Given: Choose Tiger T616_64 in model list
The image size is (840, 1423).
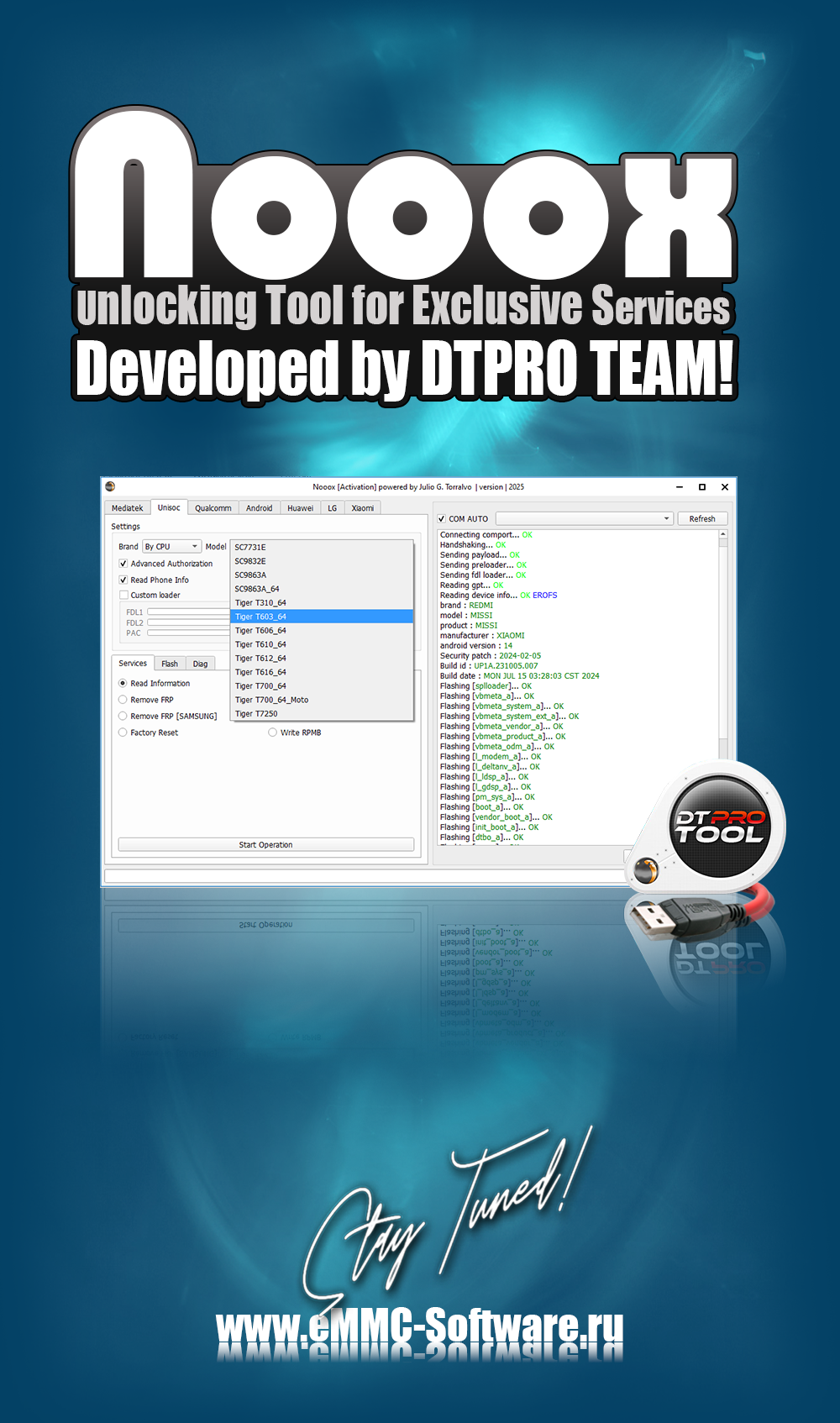Looking at the screenshot, I should pos(322,672).
